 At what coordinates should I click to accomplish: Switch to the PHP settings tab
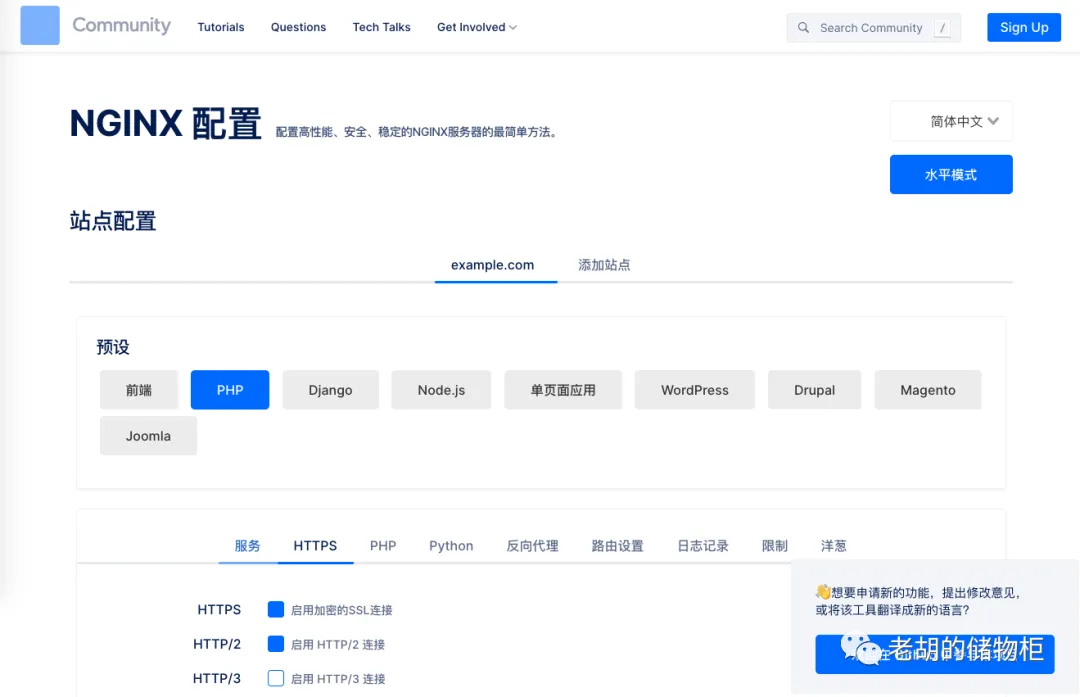pos(383,546)
